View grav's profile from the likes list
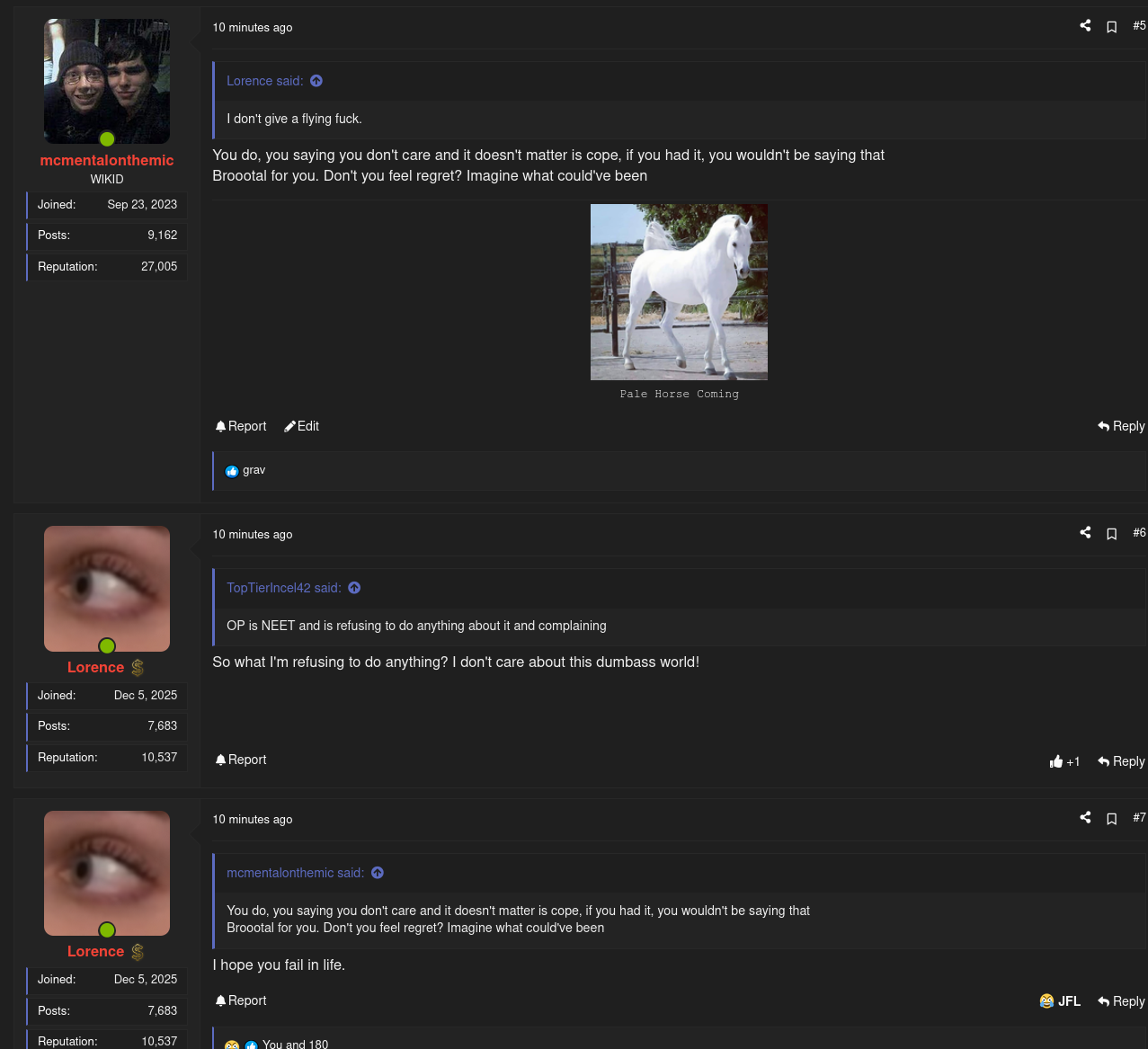This screenshot has height=1049, width=1148. (254, 470)
